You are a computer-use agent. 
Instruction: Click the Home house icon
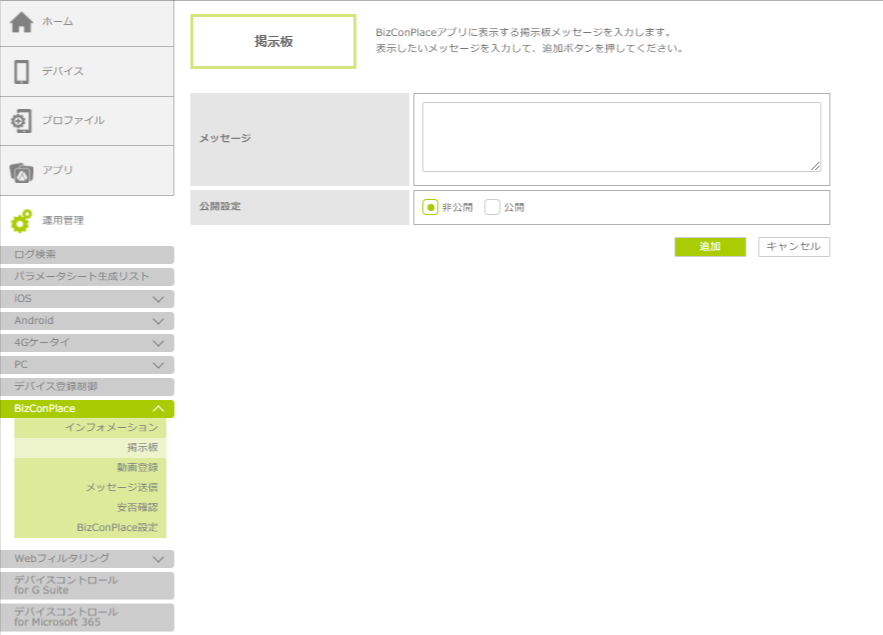(x=21, y=22)
